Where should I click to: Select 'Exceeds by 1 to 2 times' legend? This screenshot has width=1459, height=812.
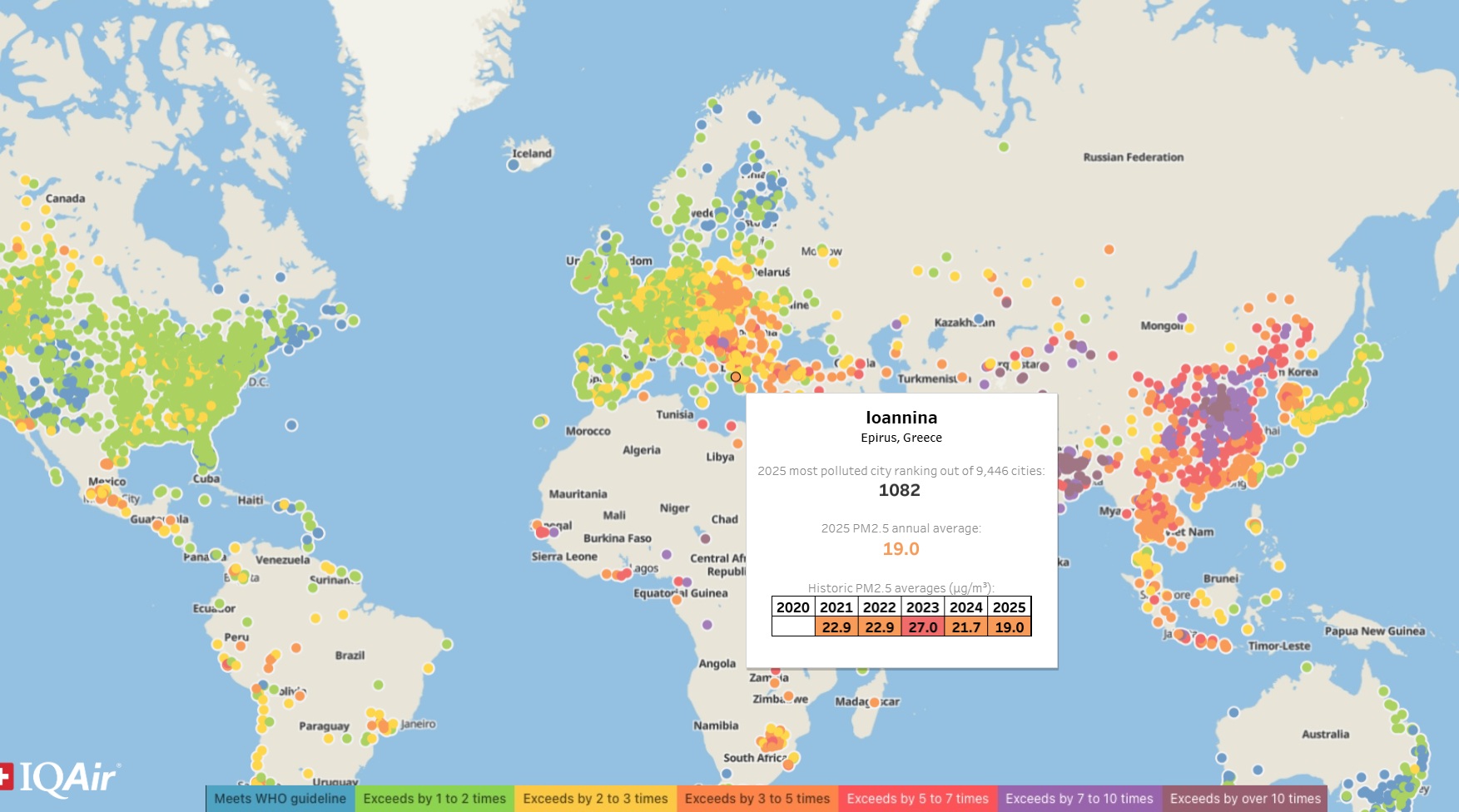pos(434,799)
